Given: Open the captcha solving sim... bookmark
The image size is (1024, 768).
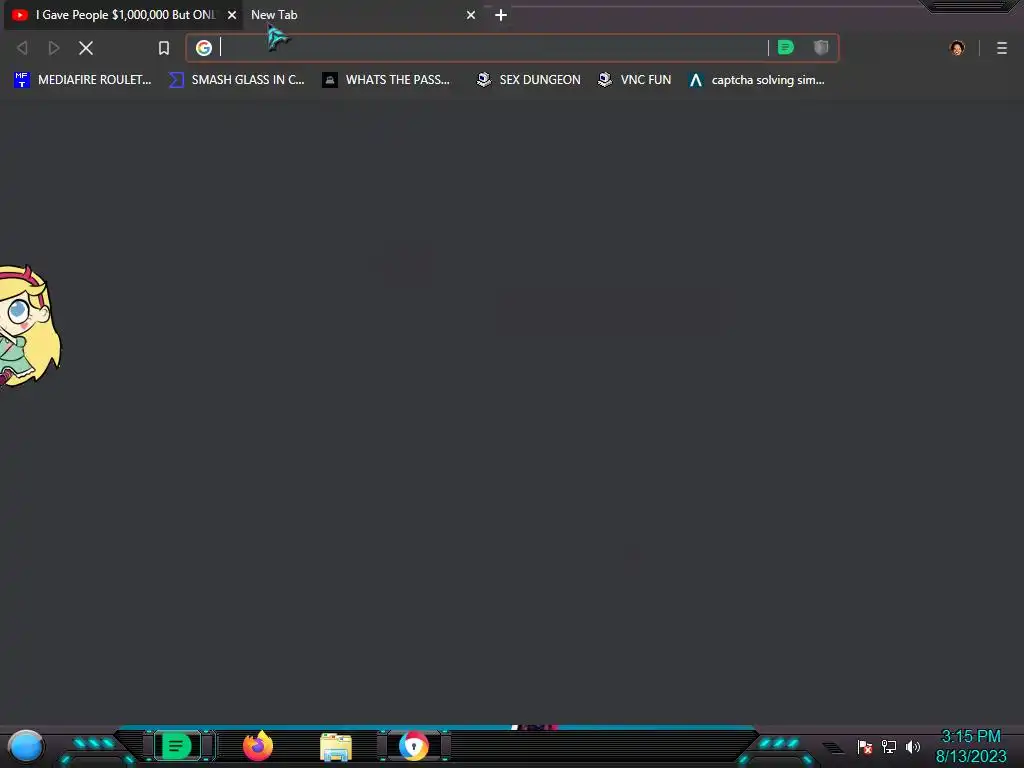Looking at the screenshot, I should click(757, 80).
